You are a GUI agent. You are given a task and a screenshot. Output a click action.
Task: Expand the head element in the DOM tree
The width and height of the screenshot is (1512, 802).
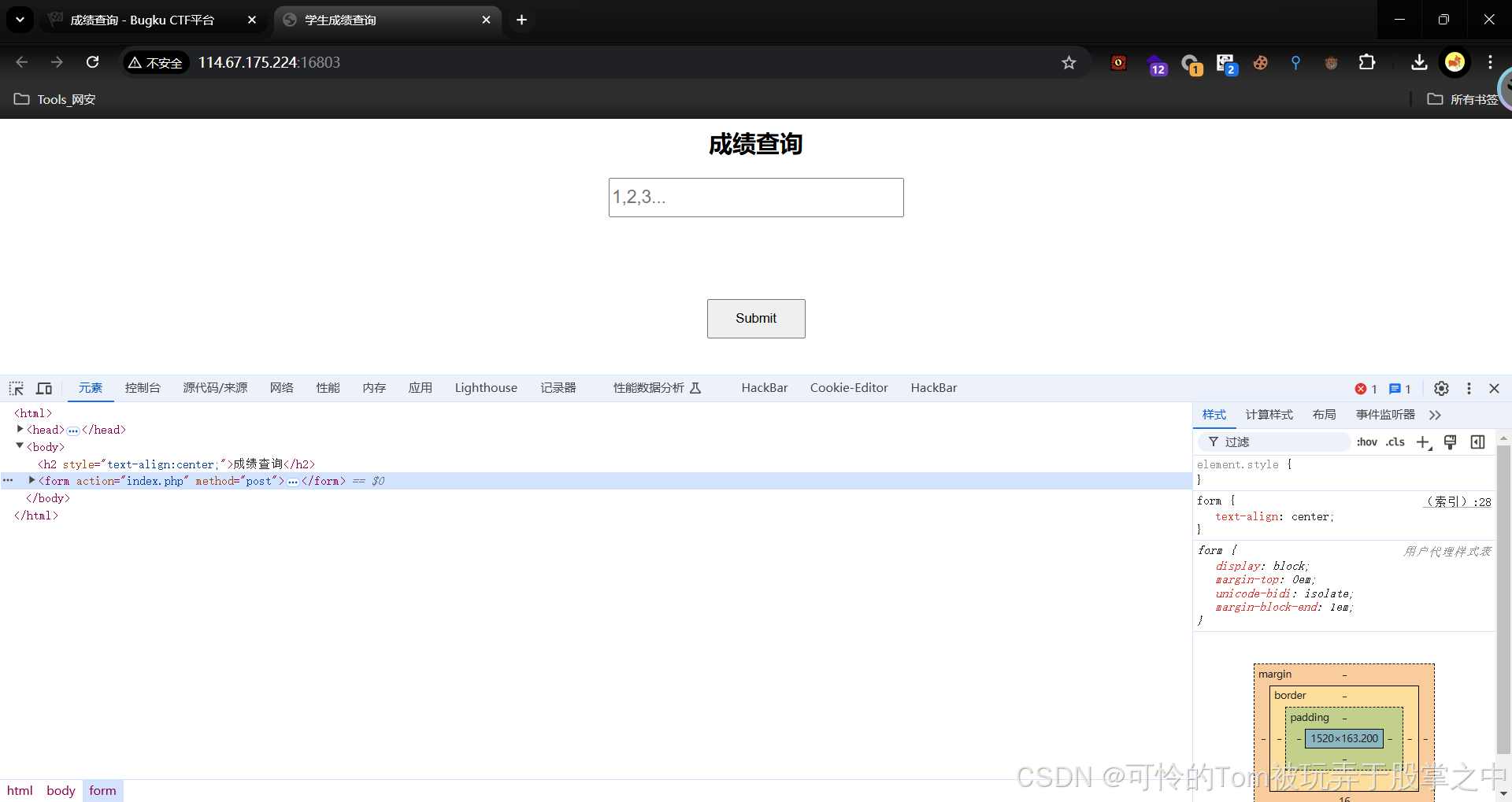coord(20,430)
